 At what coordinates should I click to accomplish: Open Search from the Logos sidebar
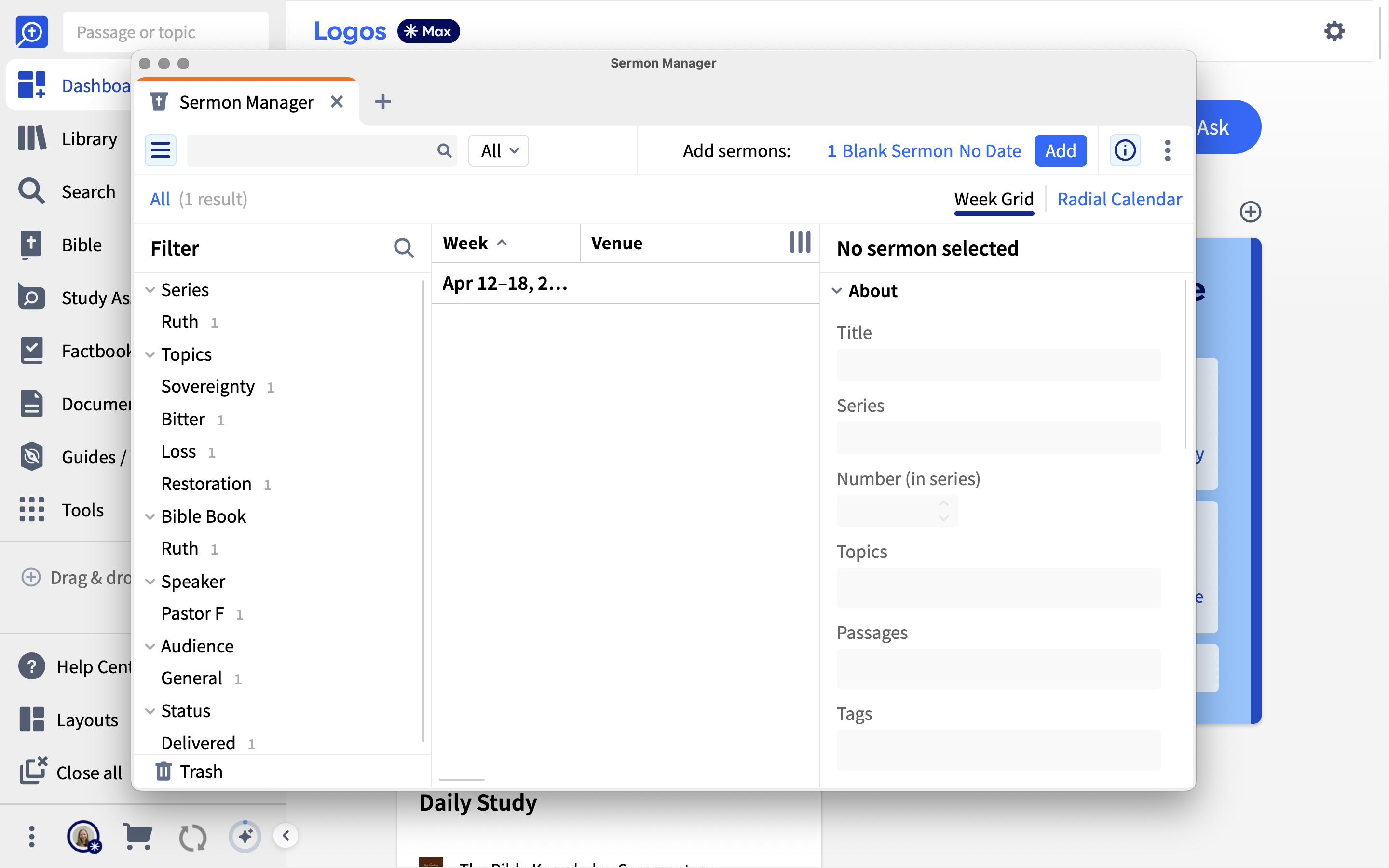(x=67, y=191)
